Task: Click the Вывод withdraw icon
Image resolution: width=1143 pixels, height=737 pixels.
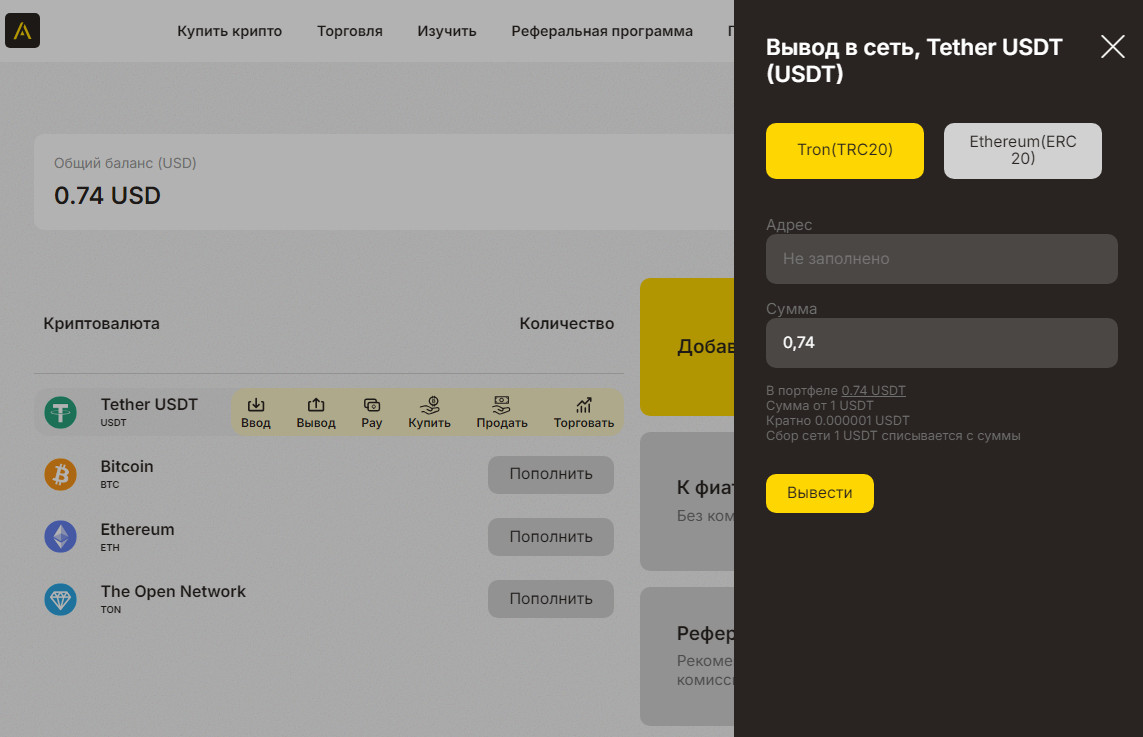Action: pos(316,405)
